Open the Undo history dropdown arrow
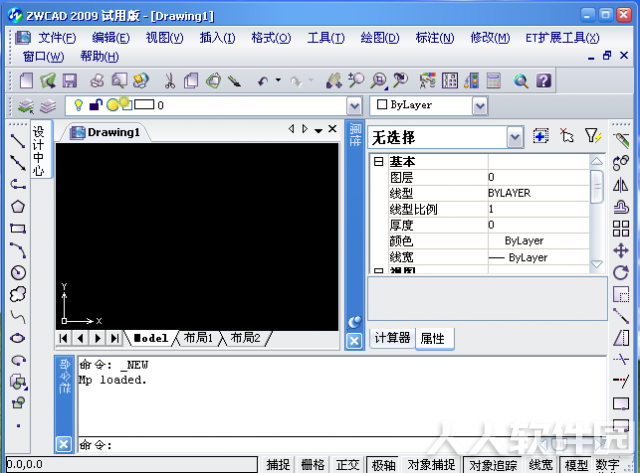 click(278, 80)
